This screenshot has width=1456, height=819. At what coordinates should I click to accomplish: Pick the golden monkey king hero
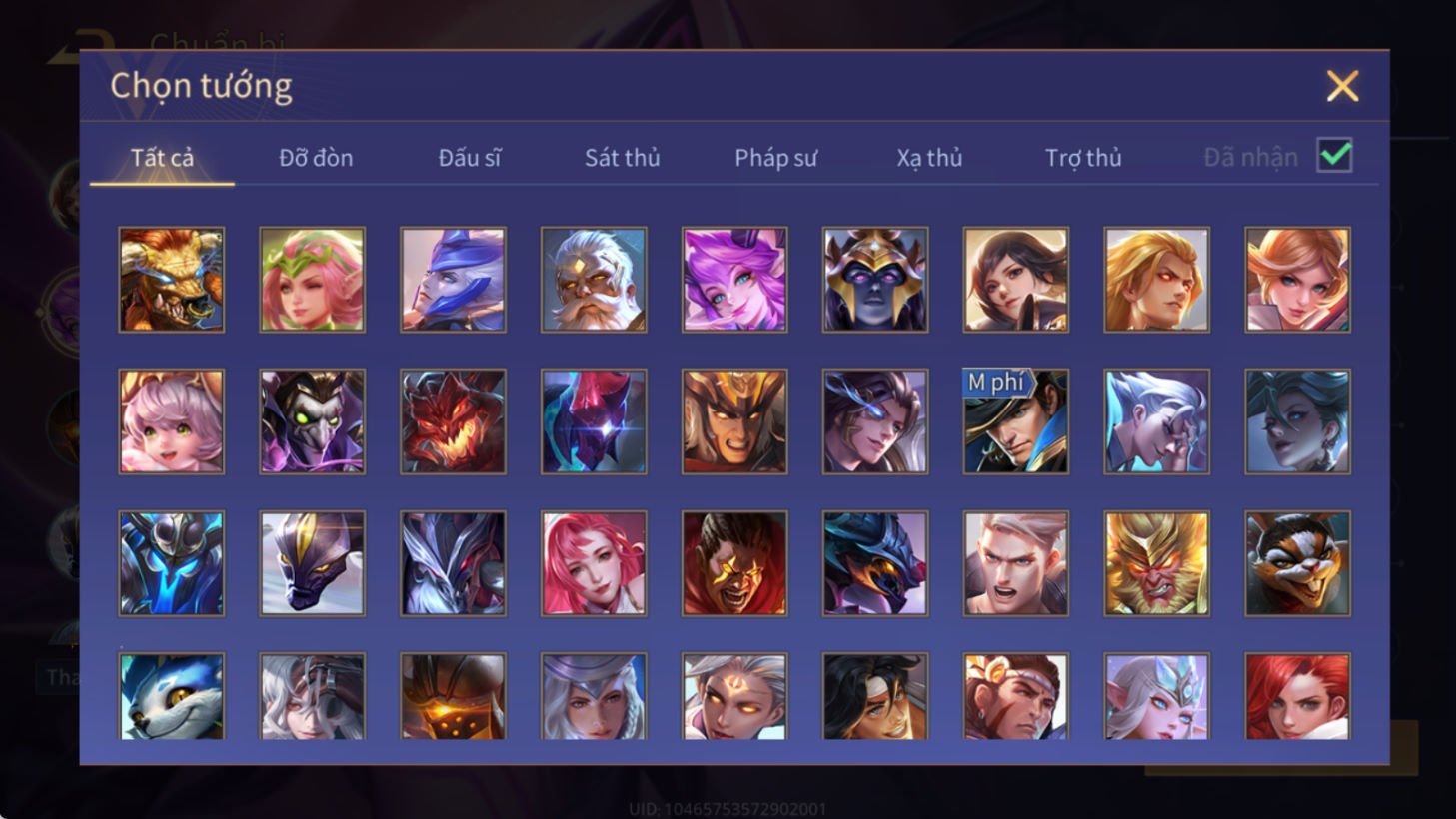point(1156,563)
